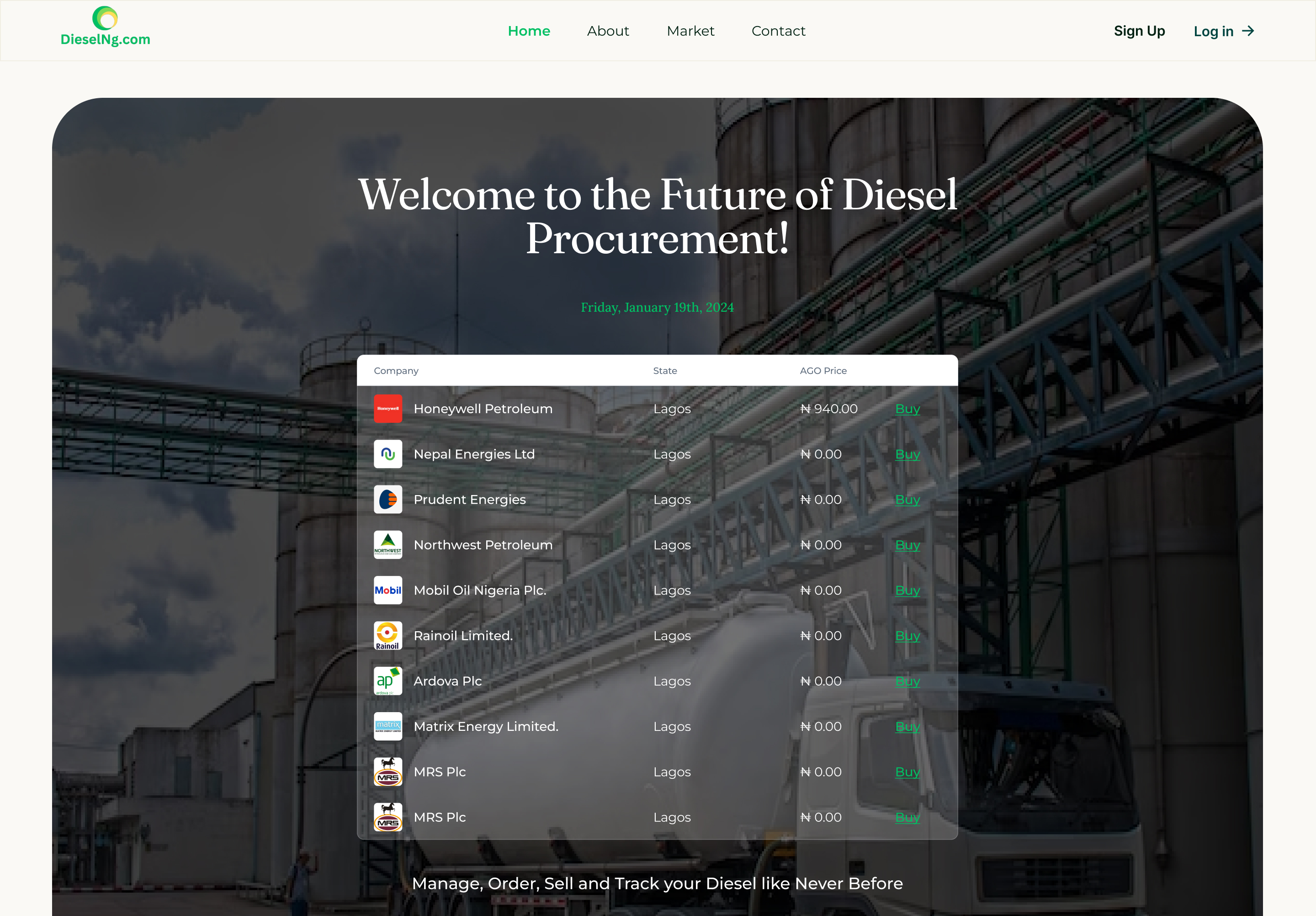Image resolution: width=1316 pixels, height=916 pixels.
Task: Click the DieselNg.com logo
Action: [x=106, y=27]
